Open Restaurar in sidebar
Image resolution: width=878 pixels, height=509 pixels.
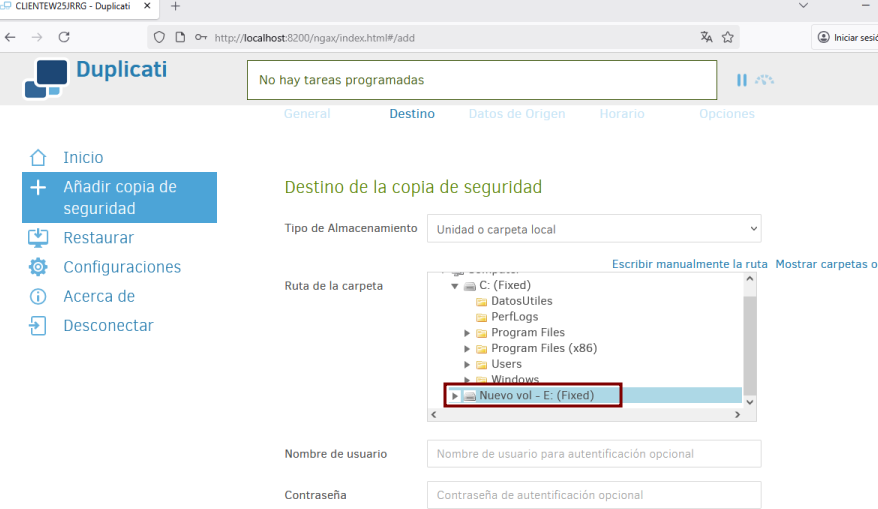(99, 238)
